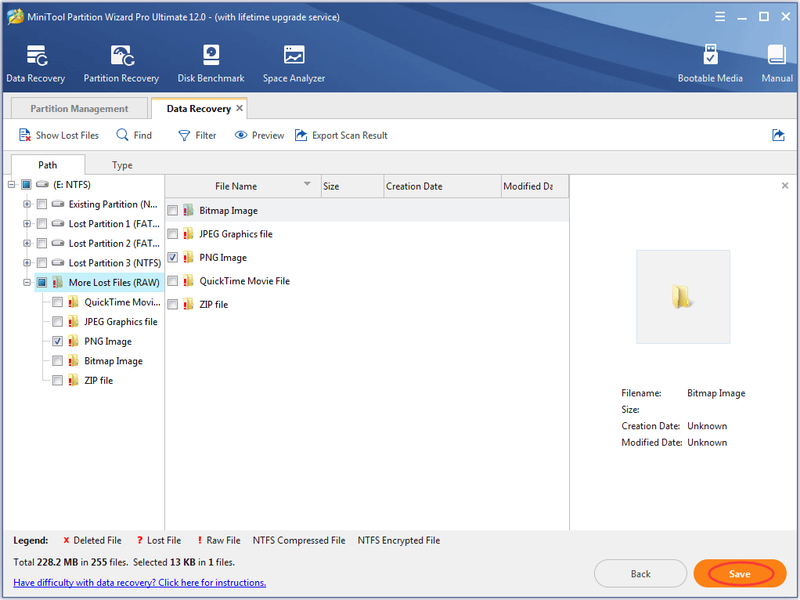Collapse the More Lost Files (RAW) node
The height and width of the screenshot is (600, 800).
[x=27, y=282]
